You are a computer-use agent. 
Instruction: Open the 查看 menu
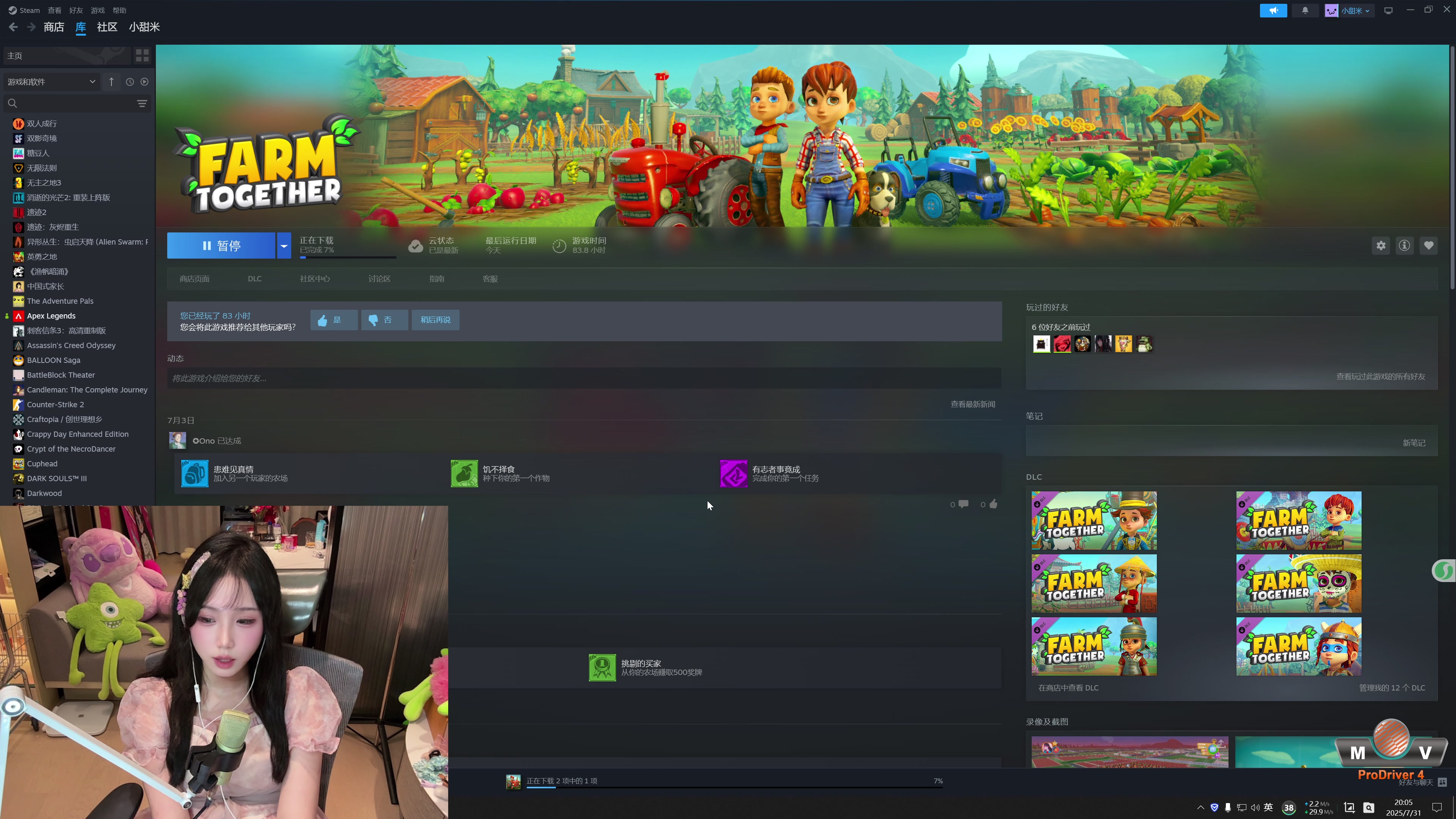54,10
